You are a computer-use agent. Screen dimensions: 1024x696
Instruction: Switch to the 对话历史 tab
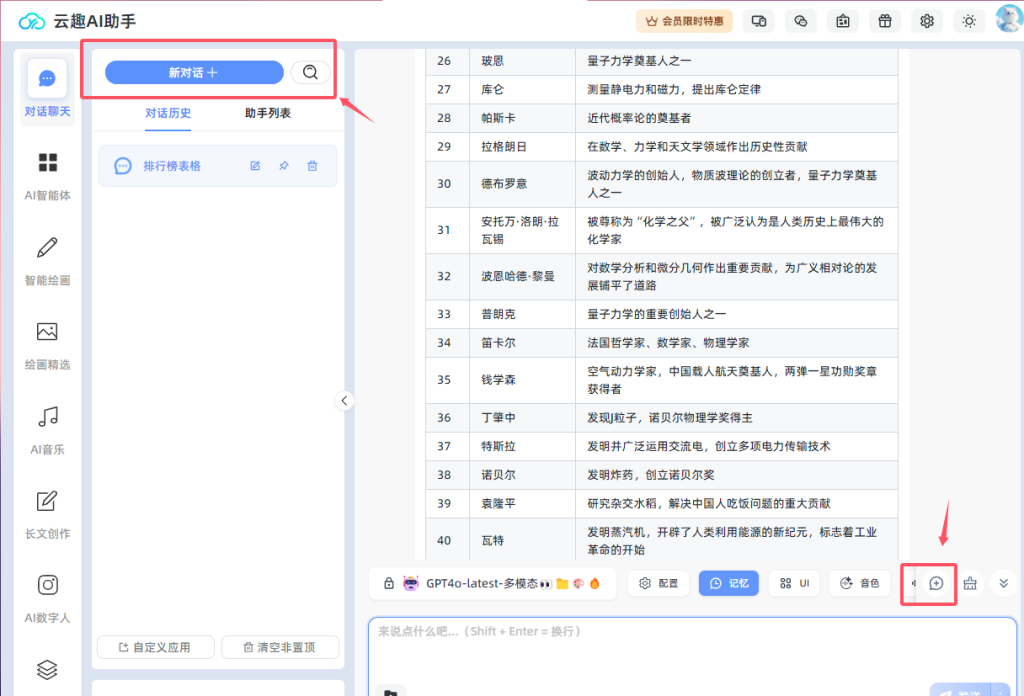coord(168,113)
